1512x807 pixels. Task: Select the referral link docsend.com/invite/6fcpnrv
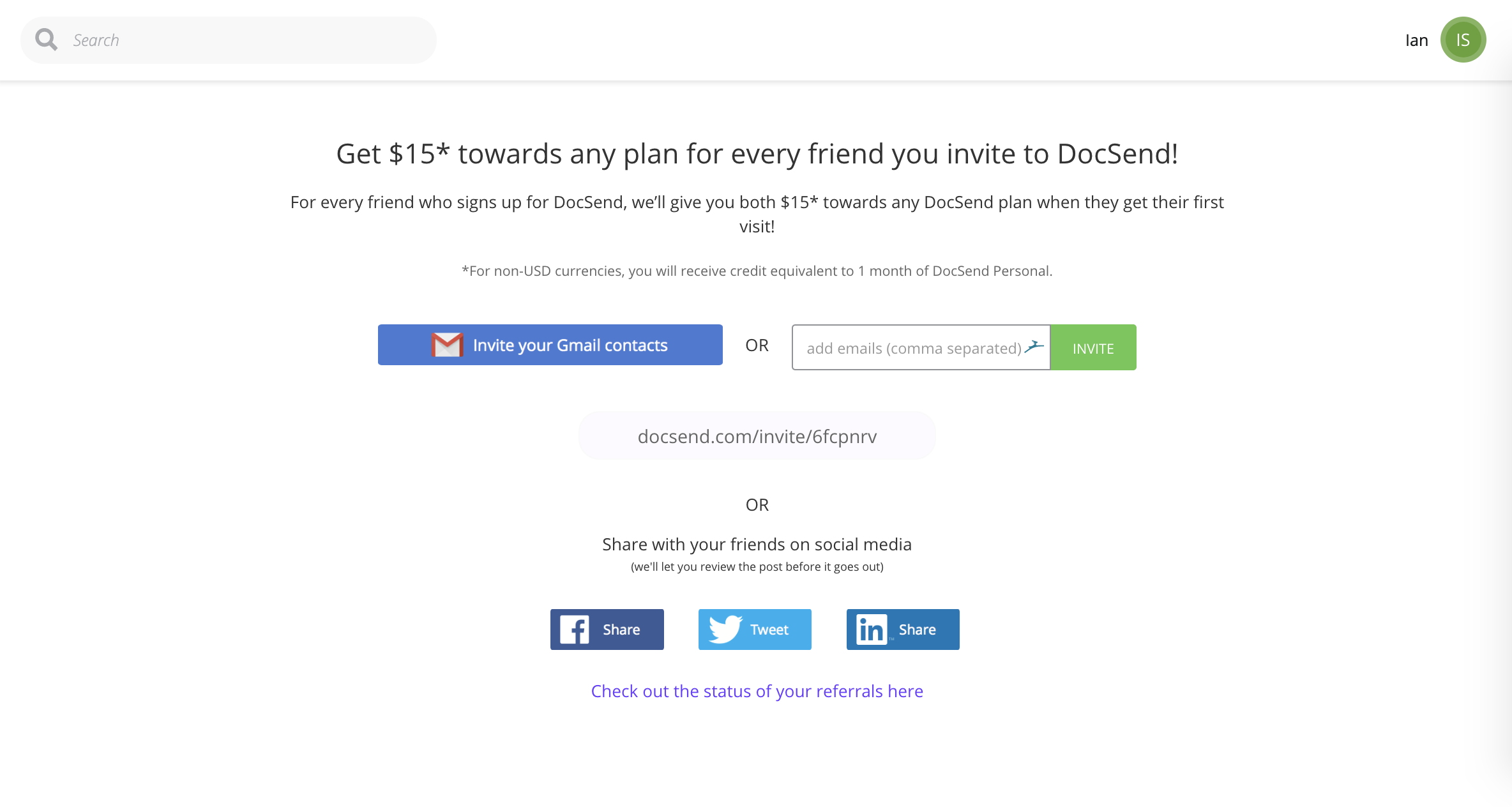[757, 435]
